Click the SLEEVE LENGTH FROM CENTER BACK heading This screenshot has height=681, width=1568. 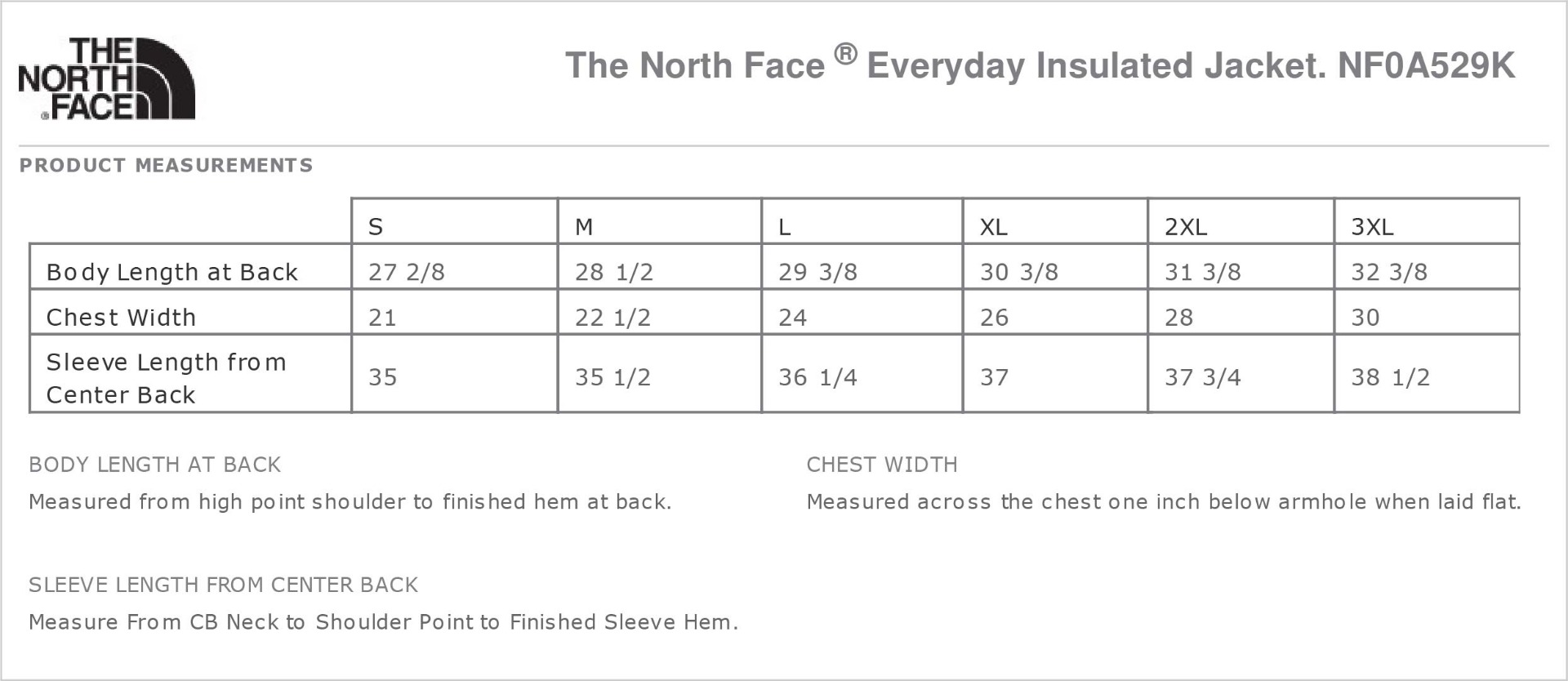coord(223,585)
